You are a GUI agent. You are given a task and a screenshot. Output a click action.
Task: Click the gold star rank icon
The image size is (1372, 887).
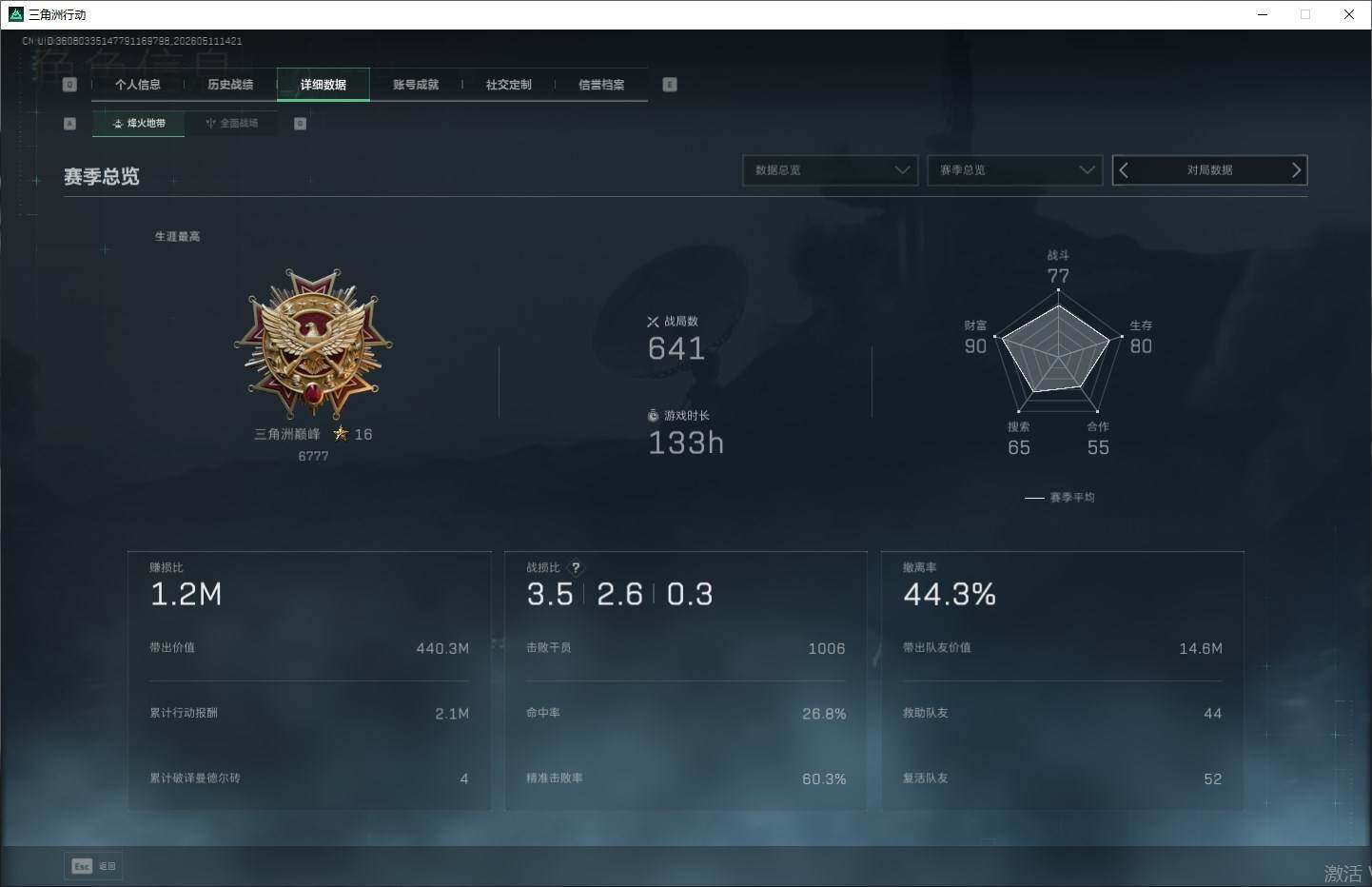[341, 434]
